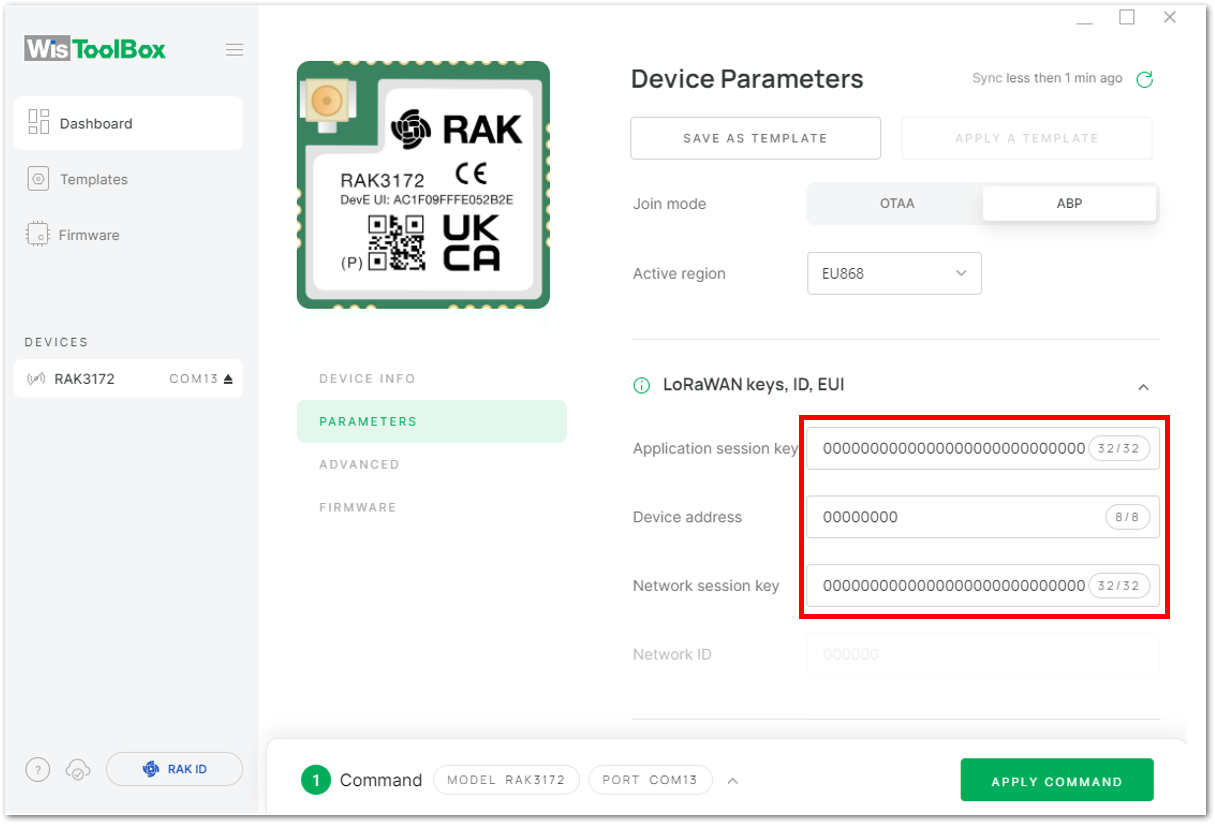Open the Firmware page in sidebar
Image resolution: width=1215 pixels, height=824 pixels.
pyautogui.click(x=128, y=235)
